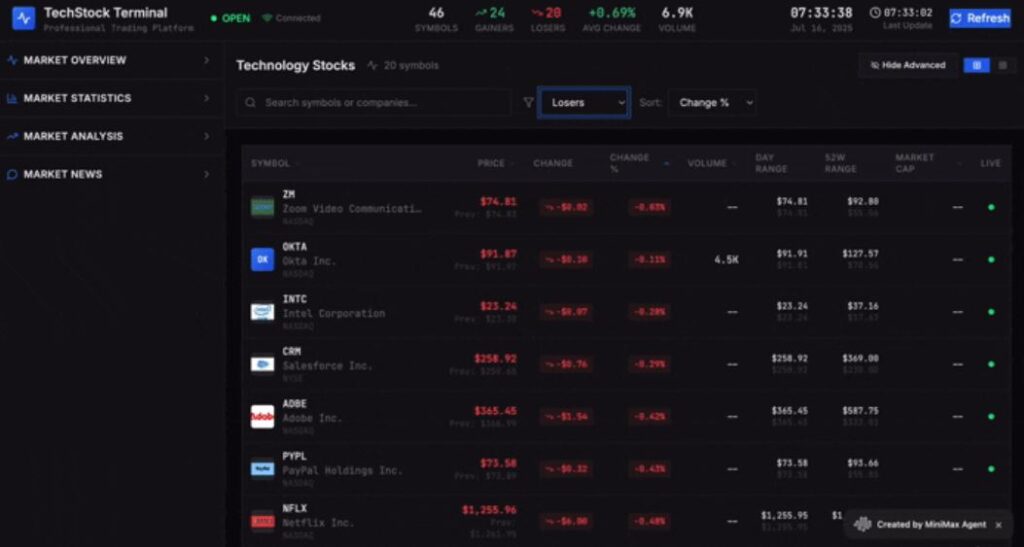
Task: Click the filter funnel icon
Action: [x=528, y=102]
